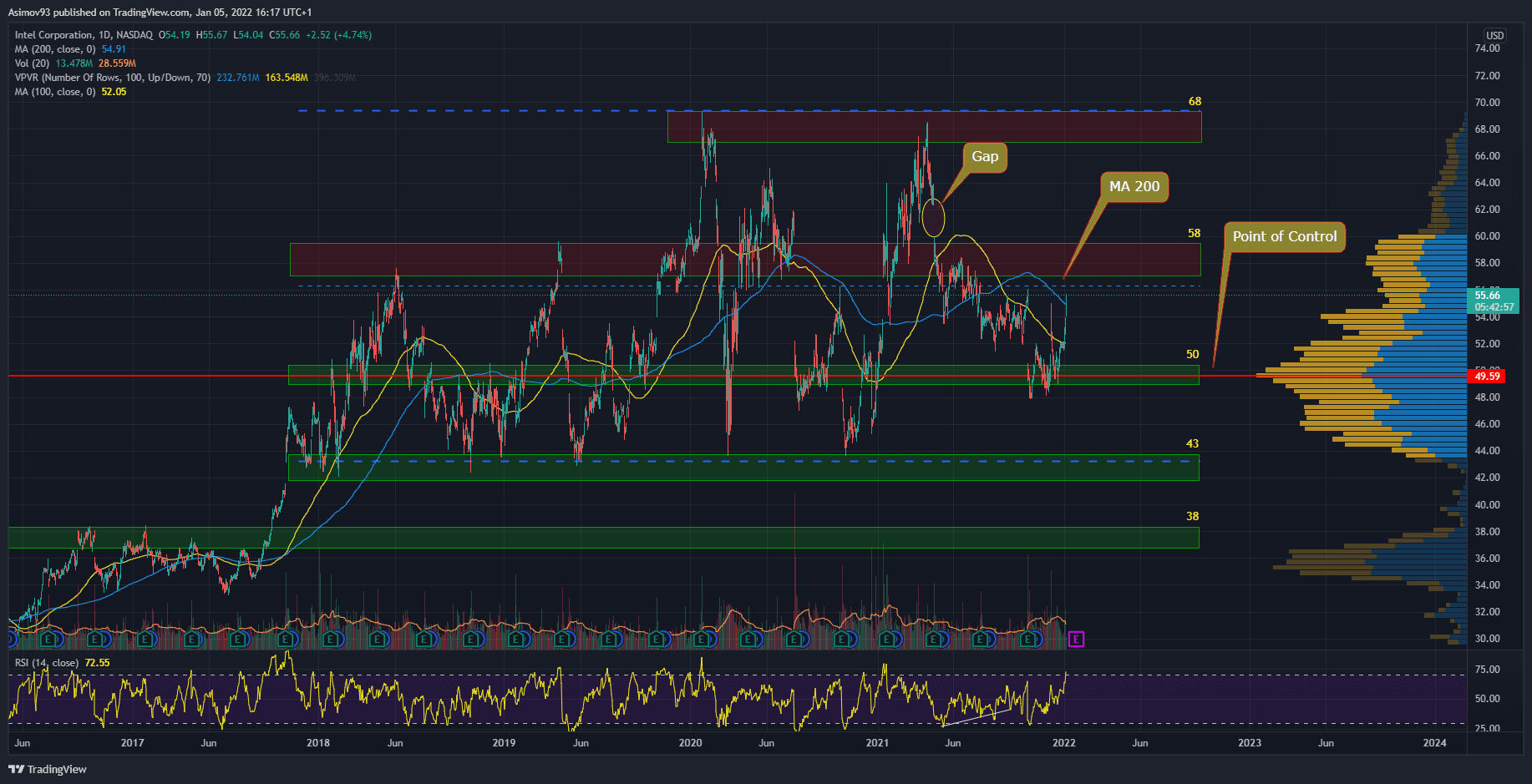
Task: Click the leftmost green earnings E marker
Action: 48,640
